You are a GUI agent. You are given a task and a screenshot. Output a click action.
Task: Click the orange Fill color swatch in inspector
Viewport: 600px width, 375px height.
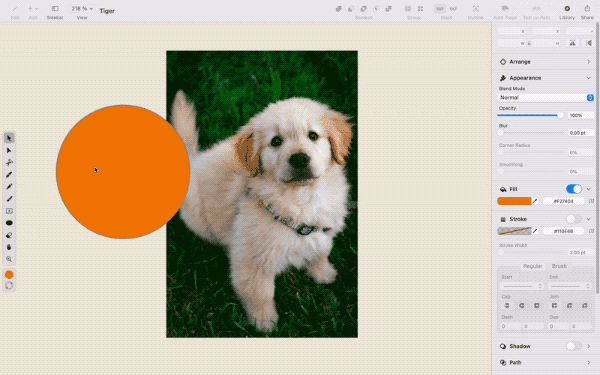click(x=514, y=201)
